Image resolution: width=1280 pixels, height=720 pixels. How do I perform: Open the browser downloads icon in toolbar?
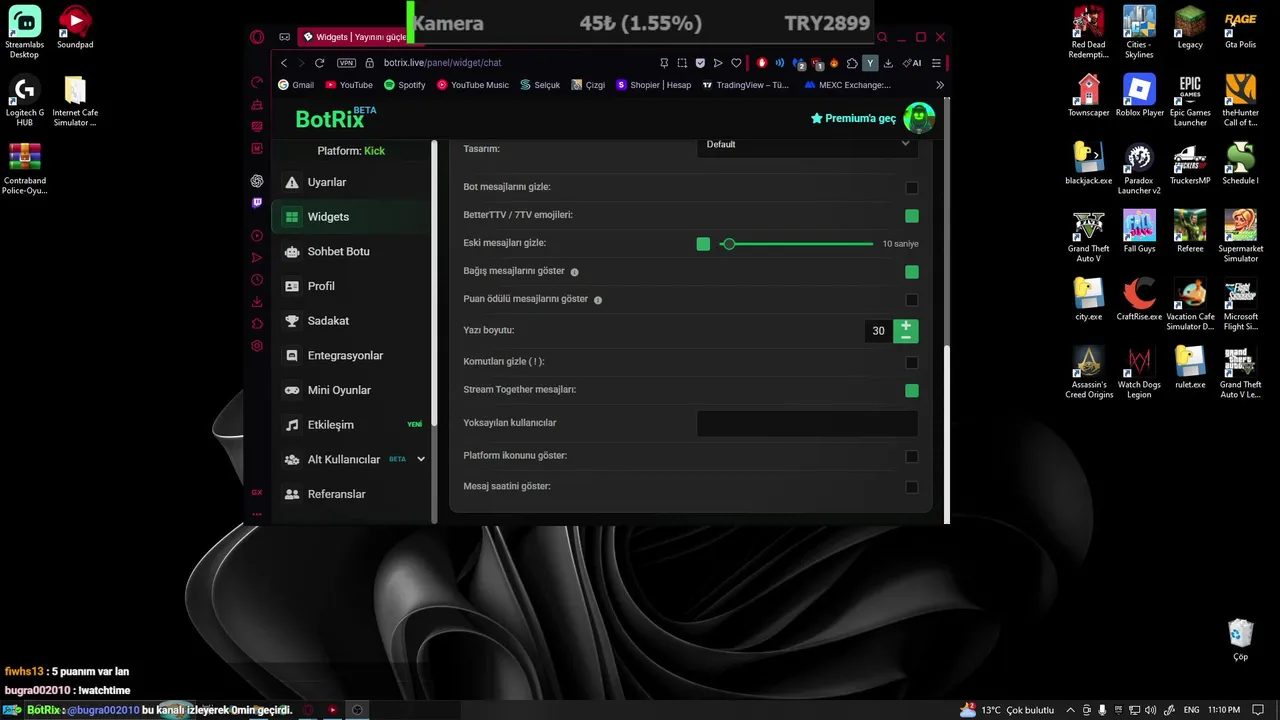point(888,63)
